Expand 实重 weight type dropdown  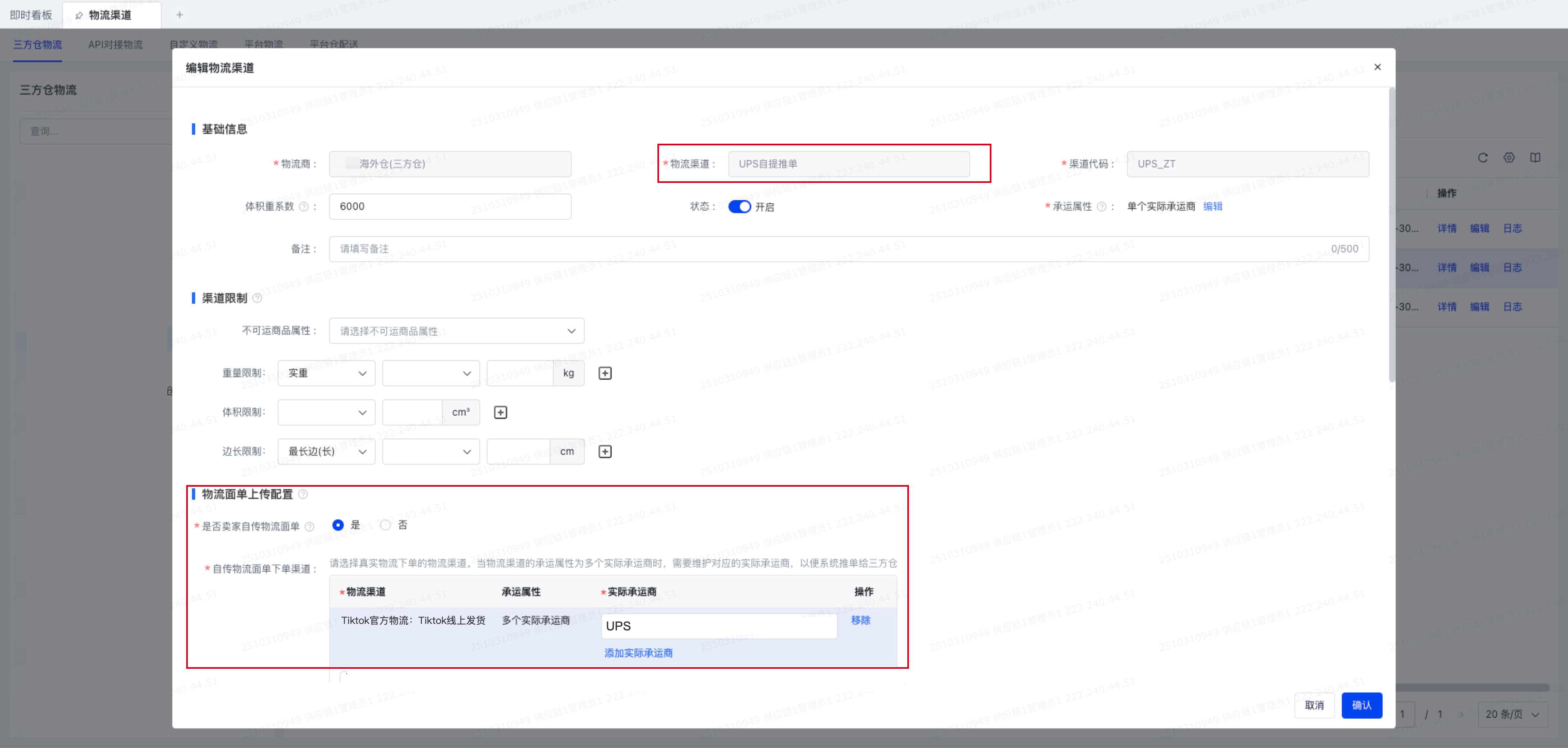tap(326, 373)
